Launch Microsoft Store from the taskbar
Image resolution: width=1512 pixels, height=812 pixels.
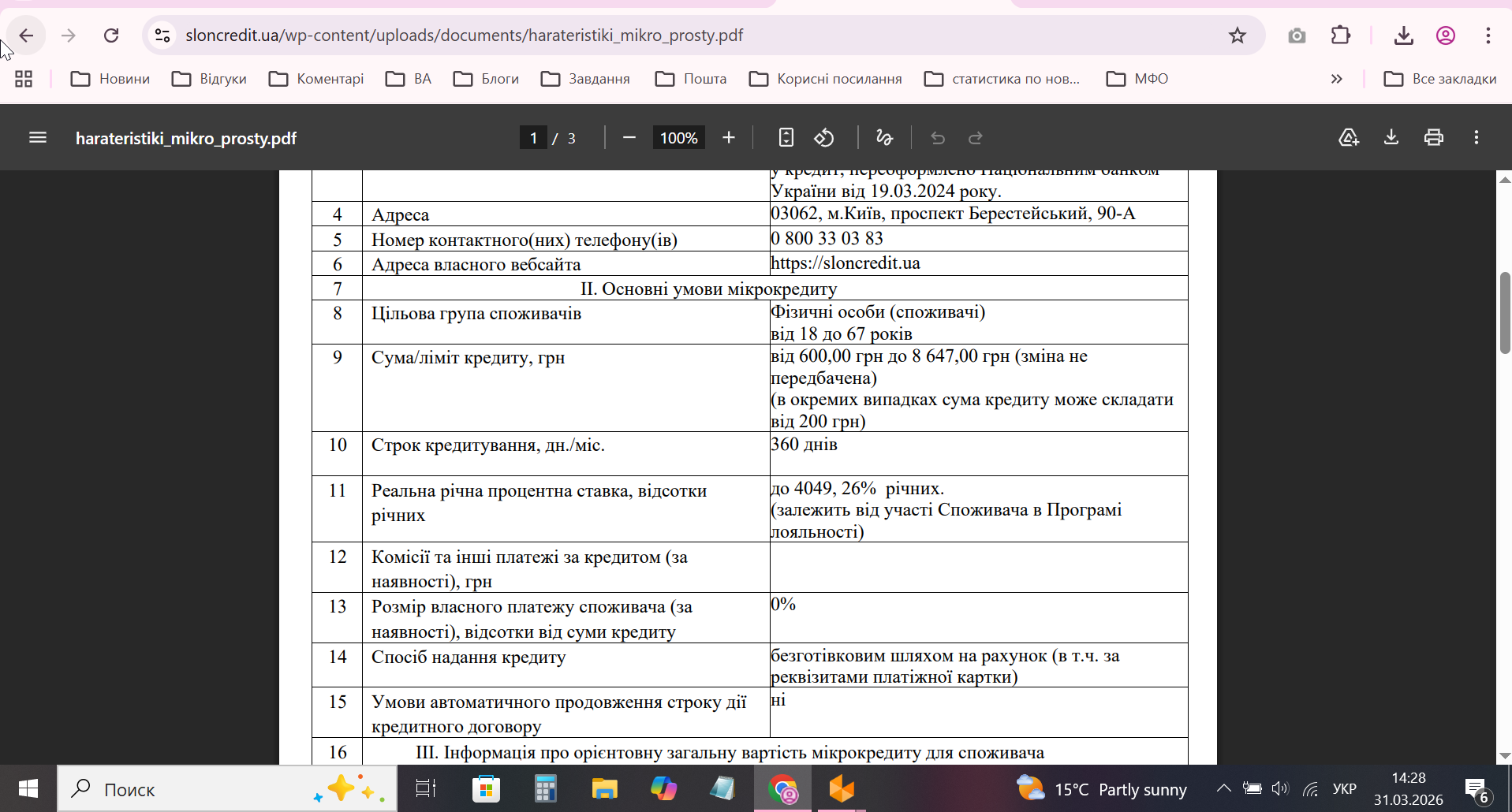coord(486,788)
